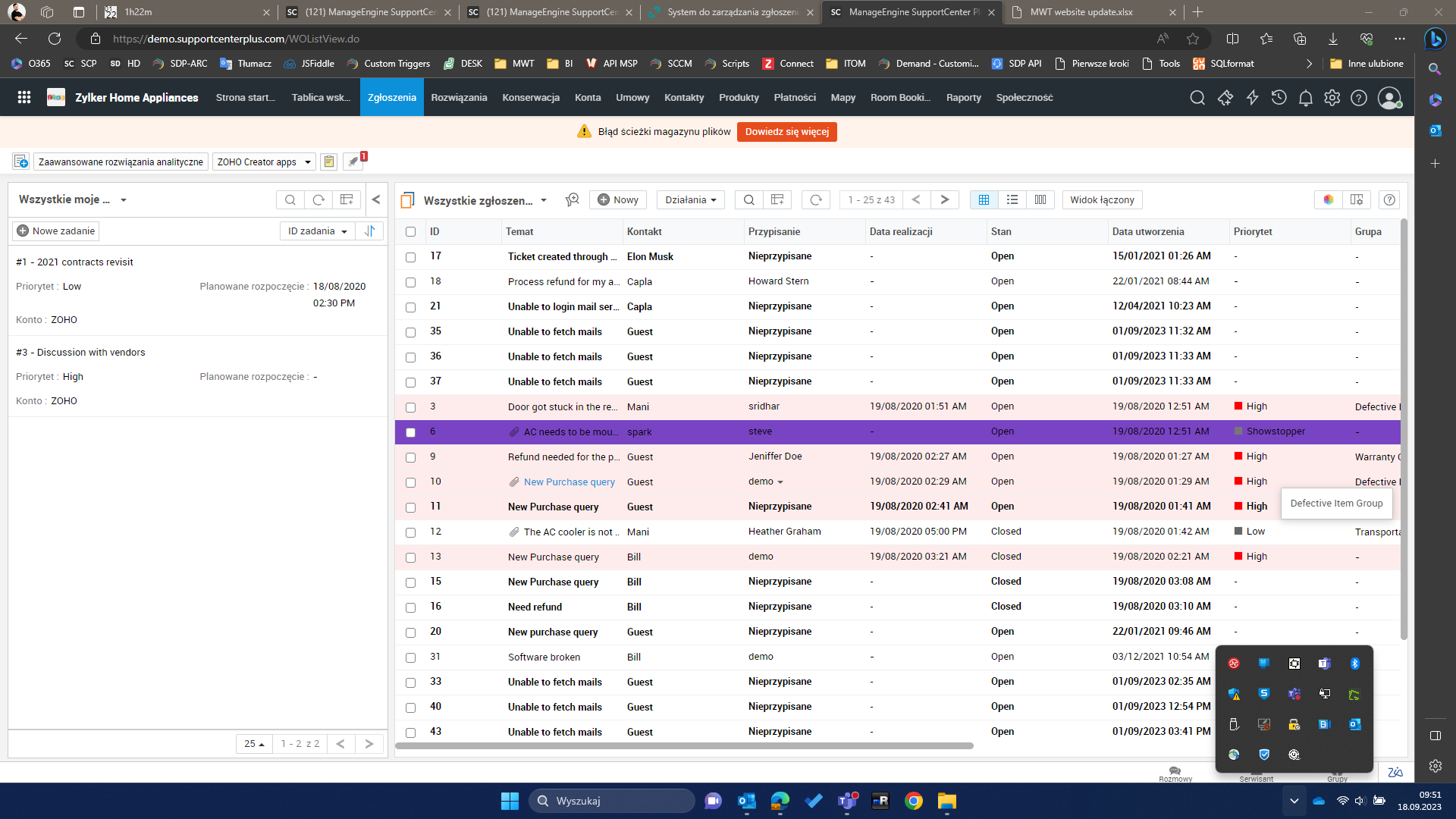Check the select-all checkbox in the header
This screenshot has width=1456, height=819.
coord(410,232)
